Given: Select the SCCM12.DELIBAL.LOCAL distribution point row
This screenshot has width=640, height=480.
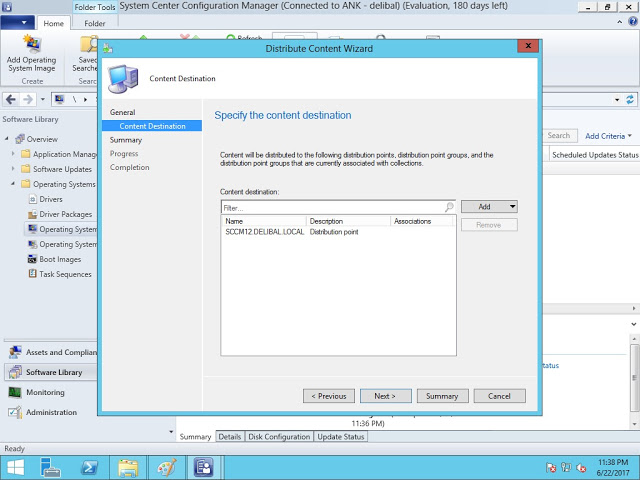Looking at the screenshot, I should point(265,231).
